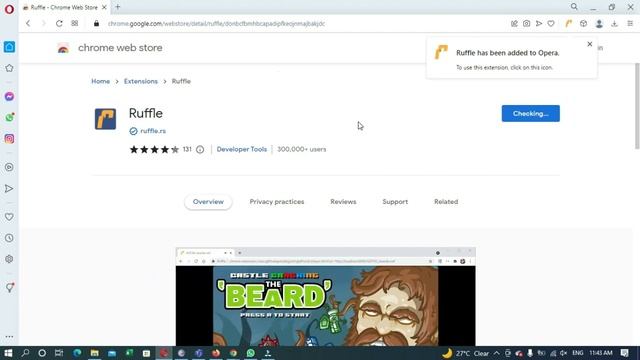
Task: Click the page vertical scrollbar
Action: [637, 106]
